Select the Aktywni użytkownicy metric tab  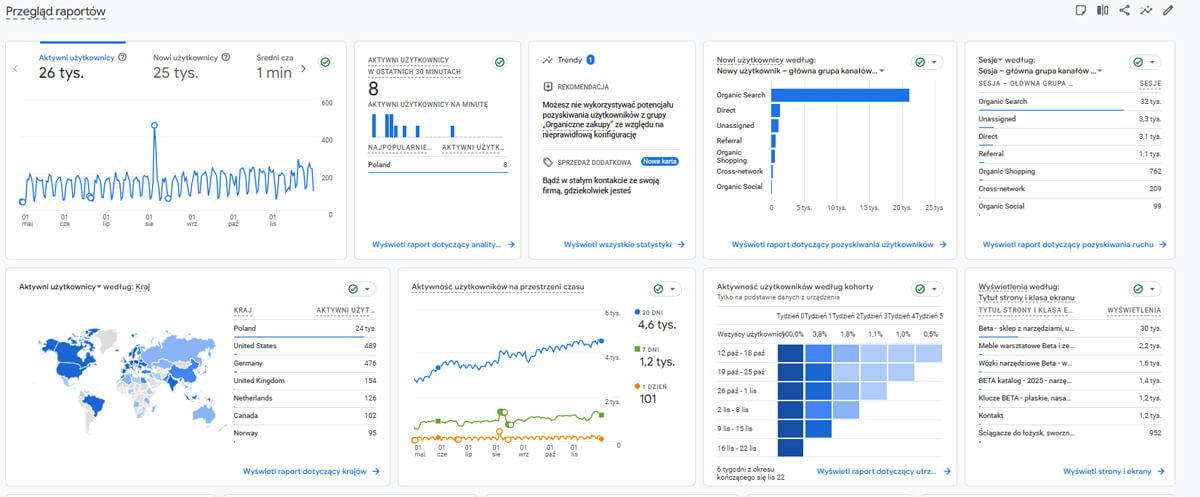pyautogui.click(x=77, y=58)
